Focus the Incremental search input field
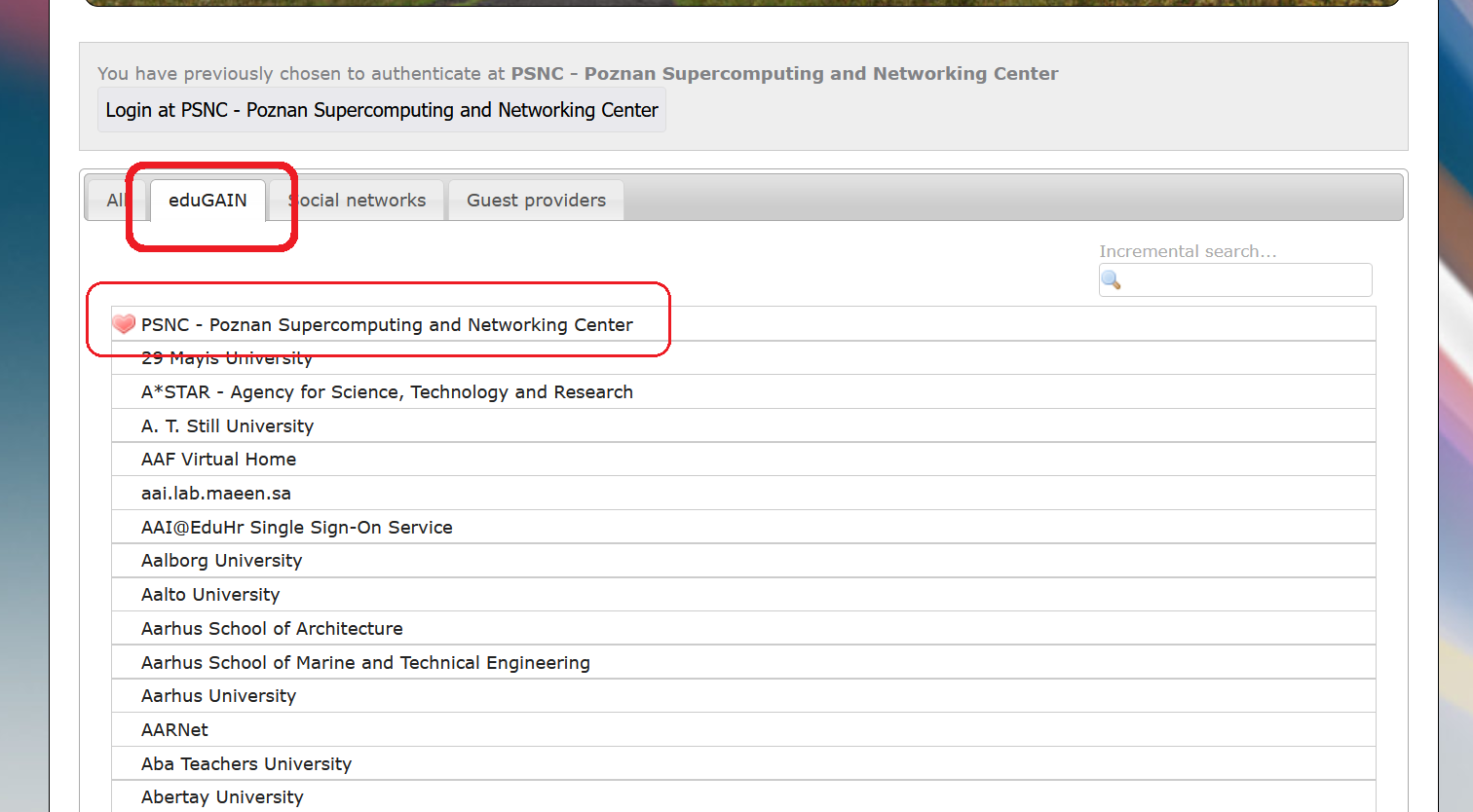Screen dimensions: 1473x812 [1235, 280]
